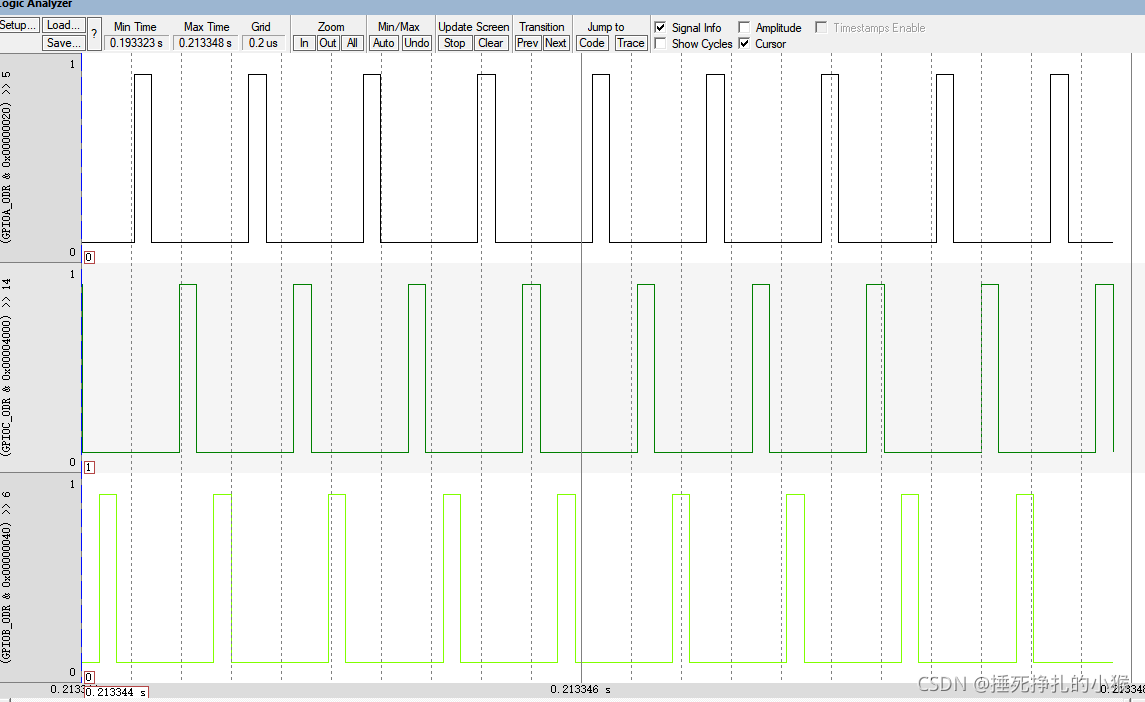Uncheck the Cursor checkbox
The width and height of the screenshot is (1145, 702).
pyautogui.click(x=744, y=44)
